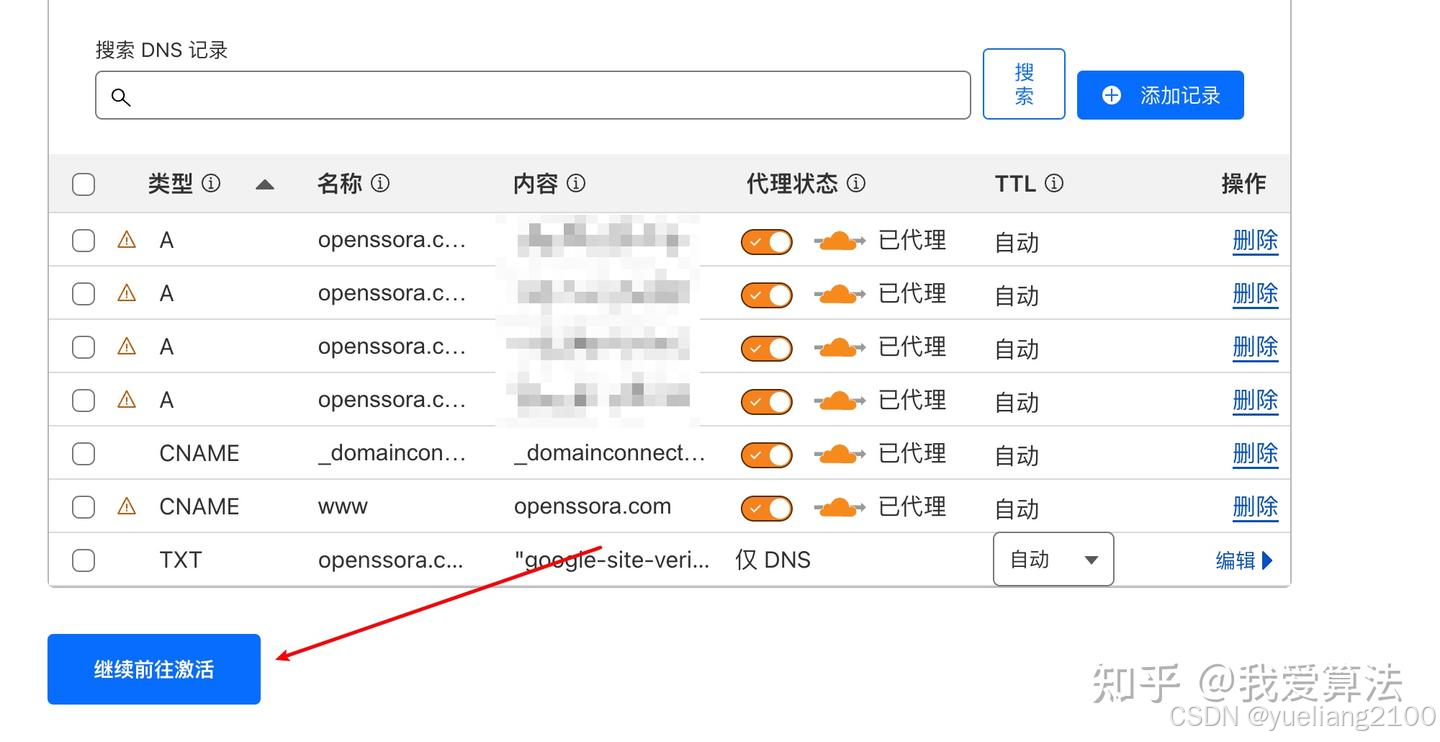Select the TXT record checkbox
This screenshot has height=742, width=1440.
(84, 560)
